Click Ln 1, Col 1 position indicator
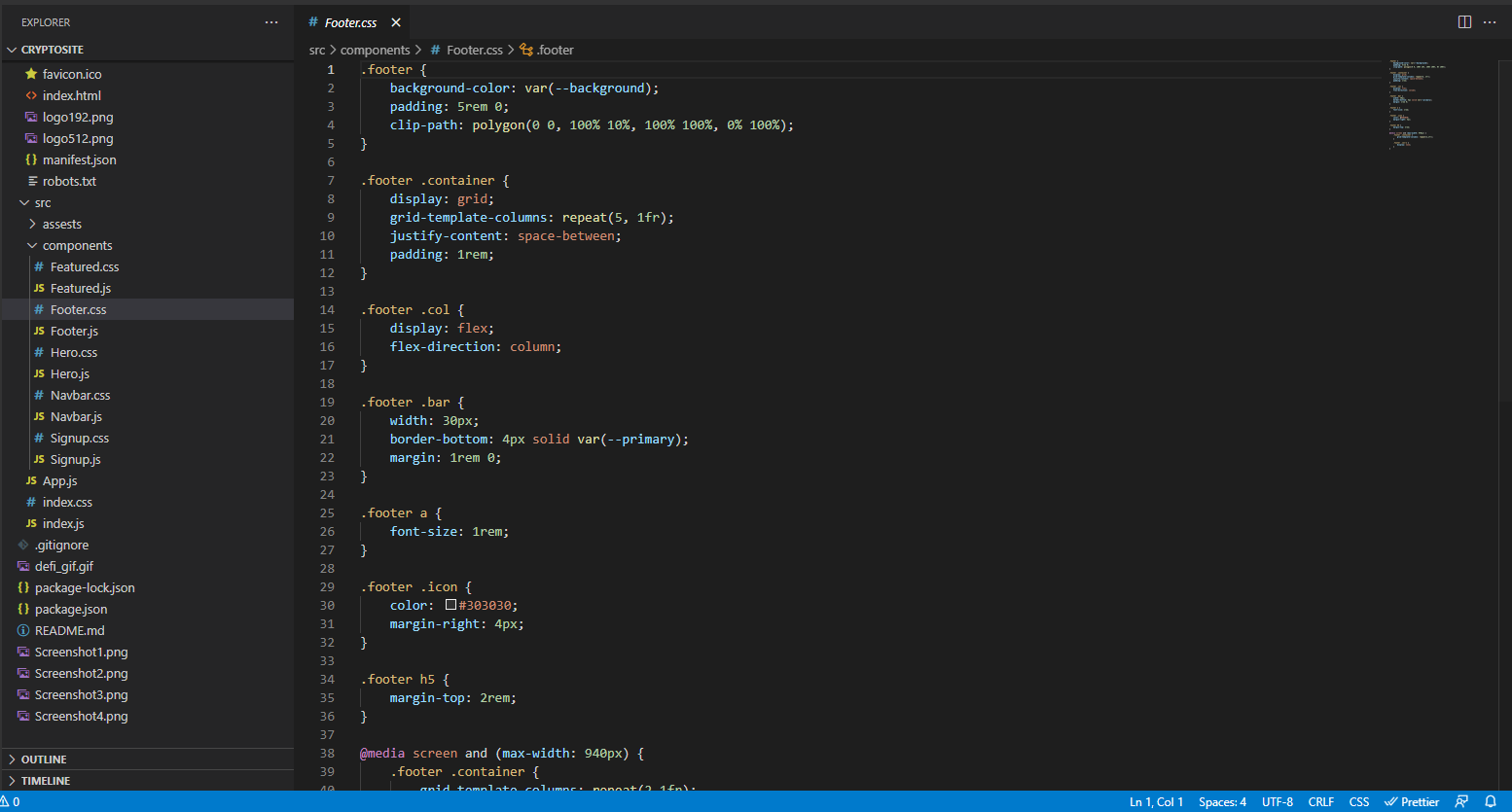The image size is (1512, 812). point(1156,802)
